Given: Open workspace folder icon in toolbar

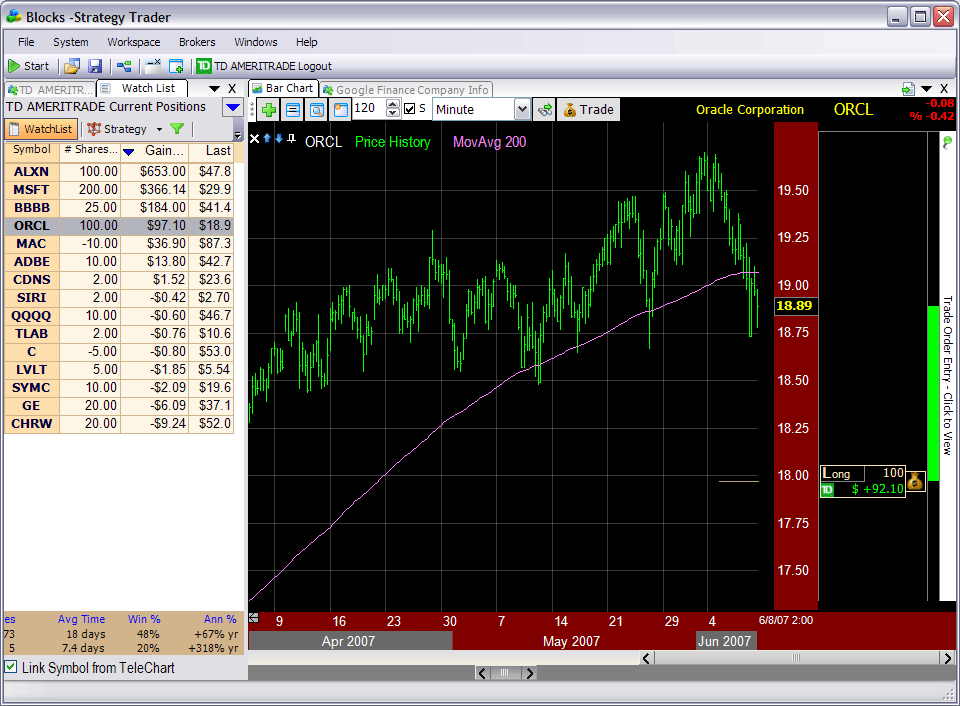Looking at the screenshot, I should click(x=72, y=66).
